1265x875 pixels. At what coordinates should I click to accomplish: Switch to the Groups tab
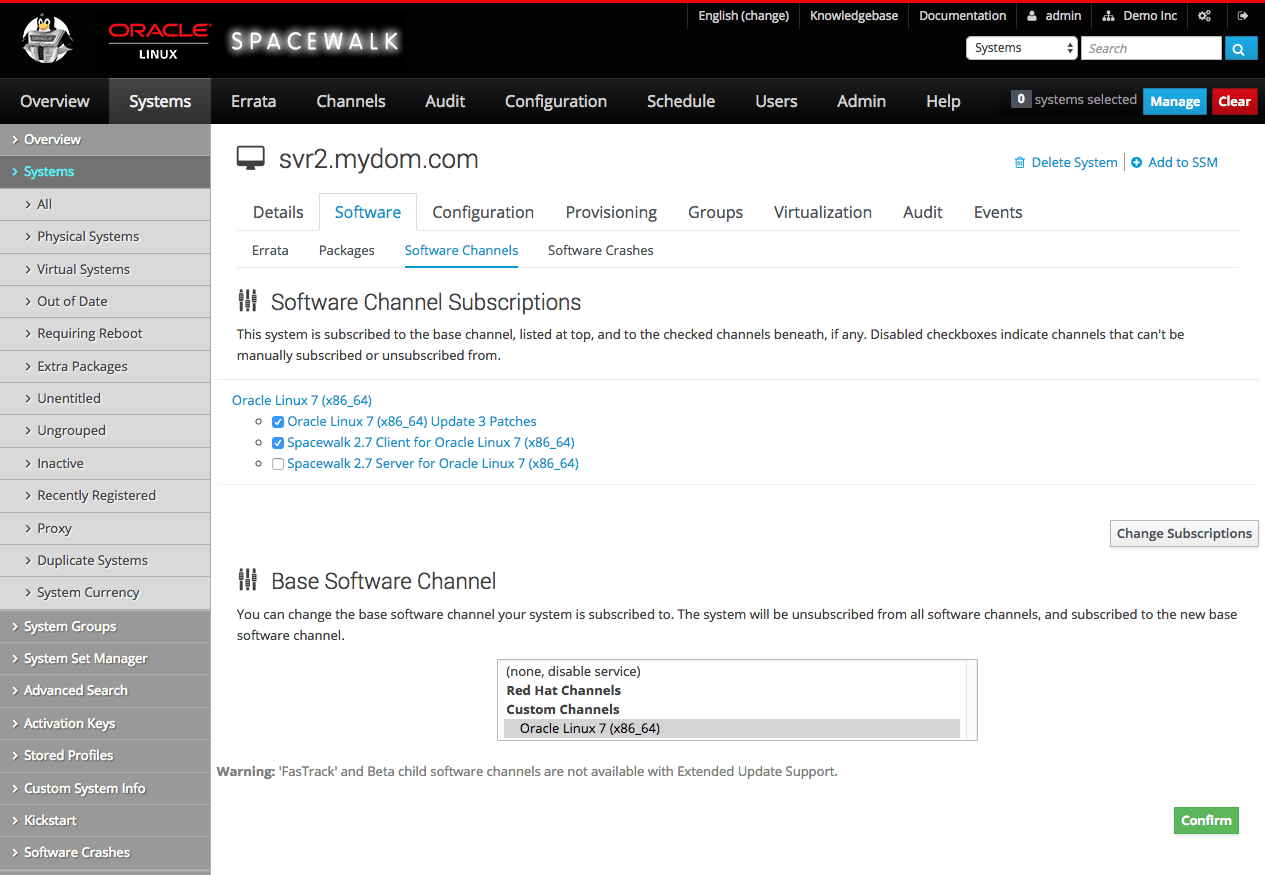(x=715, y=212)
